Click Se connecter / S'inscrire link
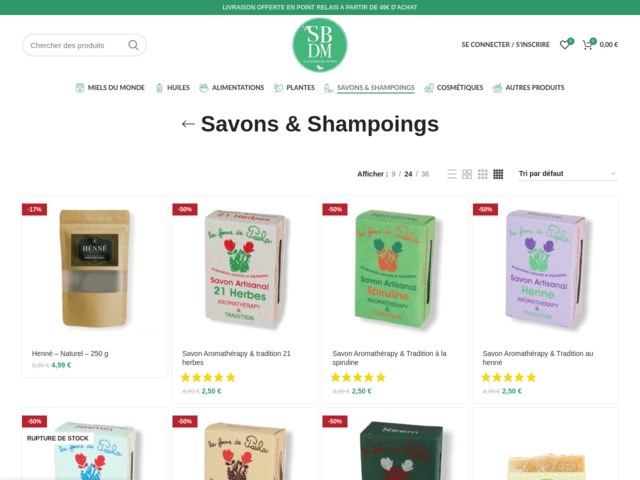This screenshot has height=480, width=640. pos(505,44)
